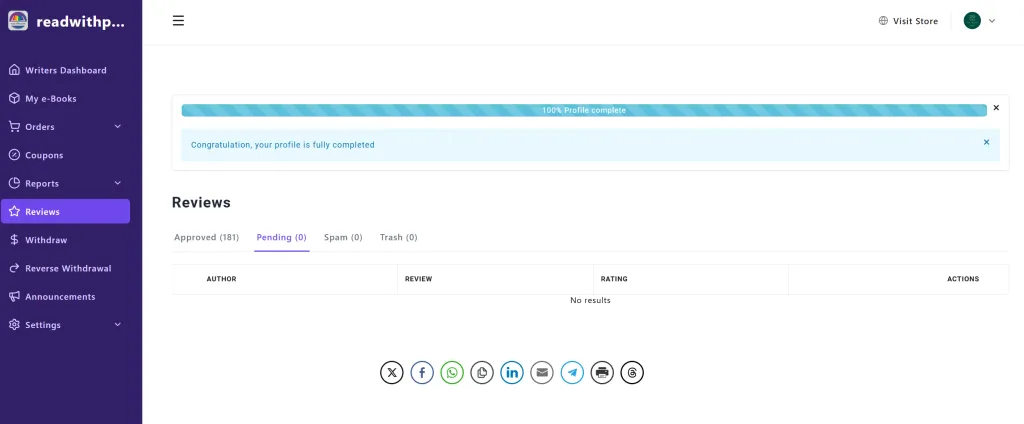Share via the Facebook icon
Image resolution: width=1024 pixels, height=424 pixels.
[x=422, y=373]
